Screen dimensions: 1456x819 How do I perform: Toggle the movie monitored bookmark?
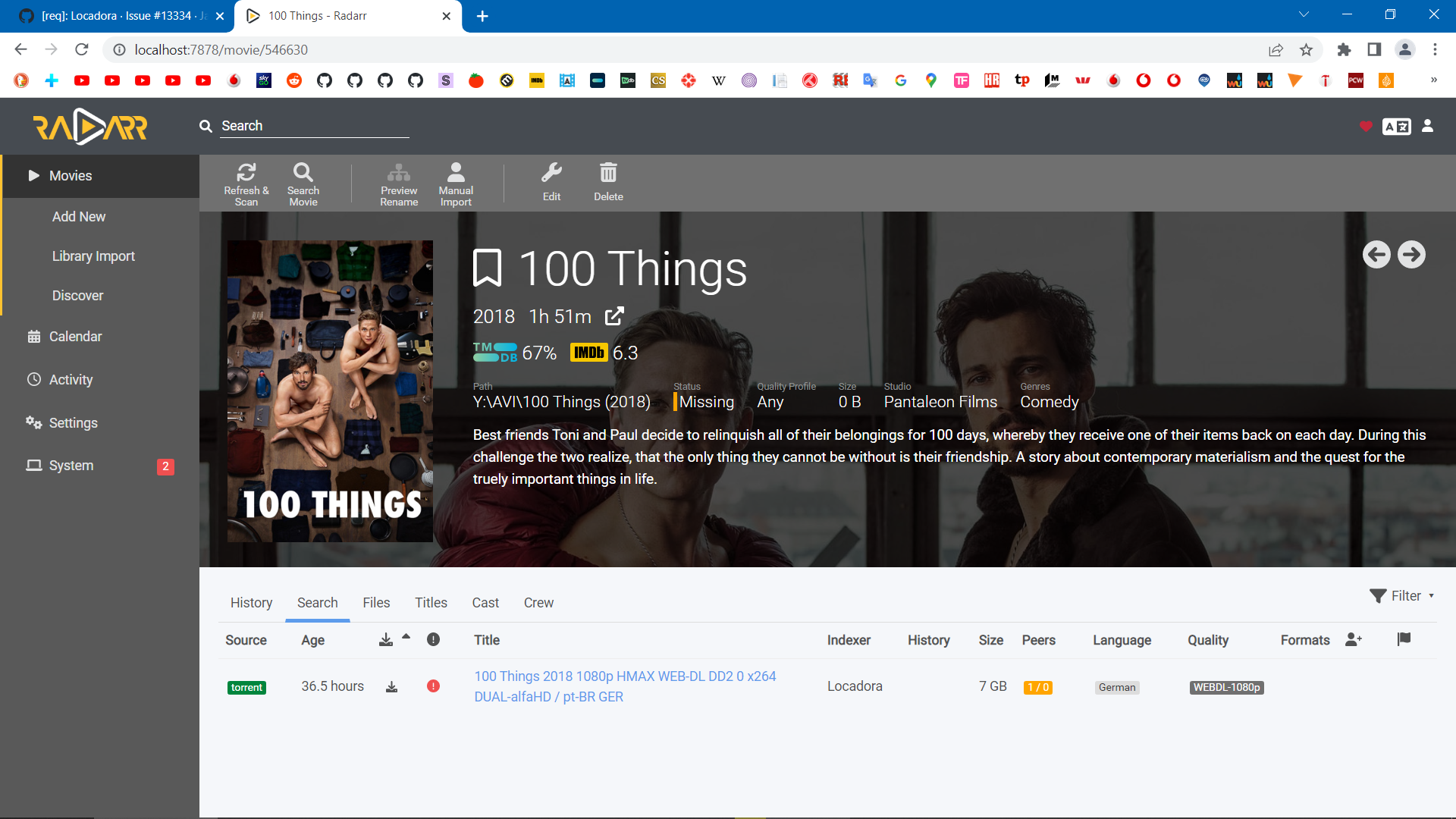(487, 268)
